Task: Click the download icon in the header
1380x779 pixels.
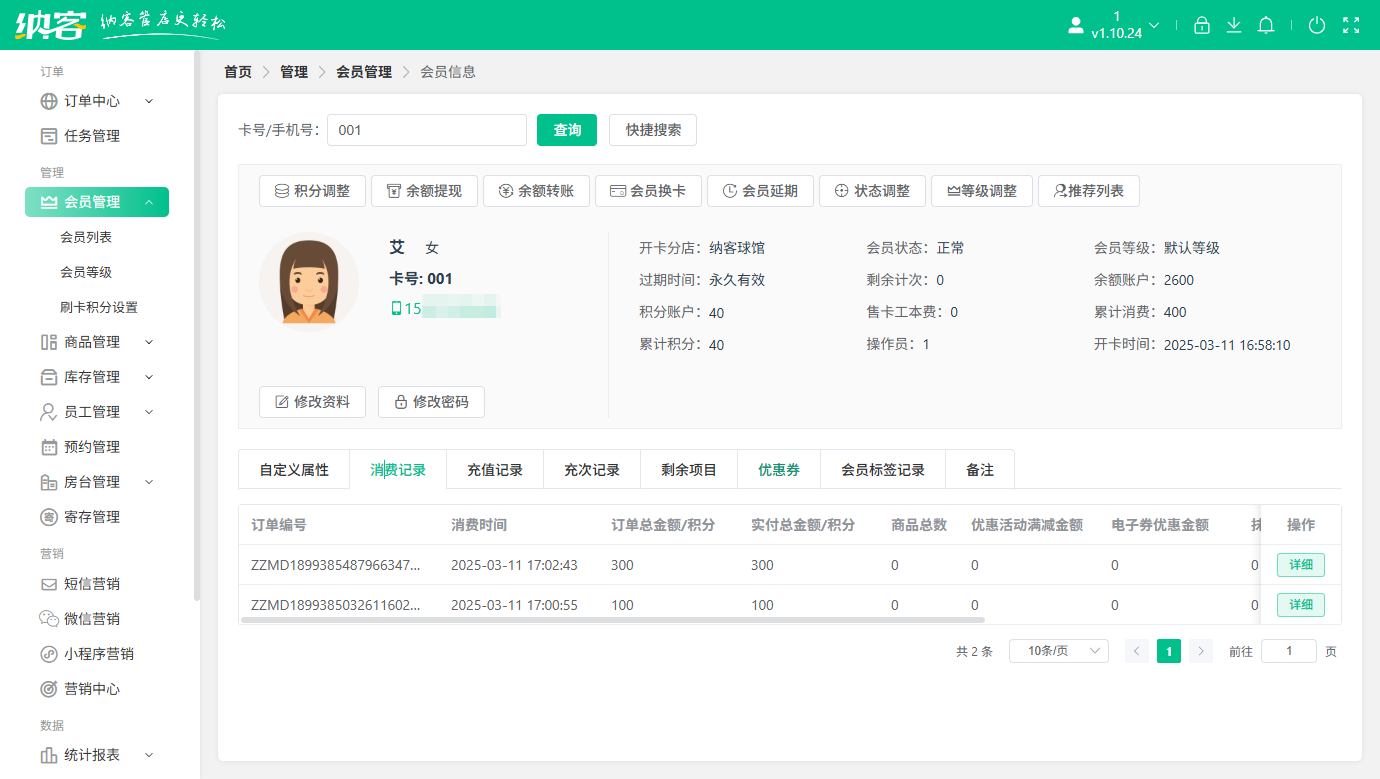Action: click(x=1233, y=24)
